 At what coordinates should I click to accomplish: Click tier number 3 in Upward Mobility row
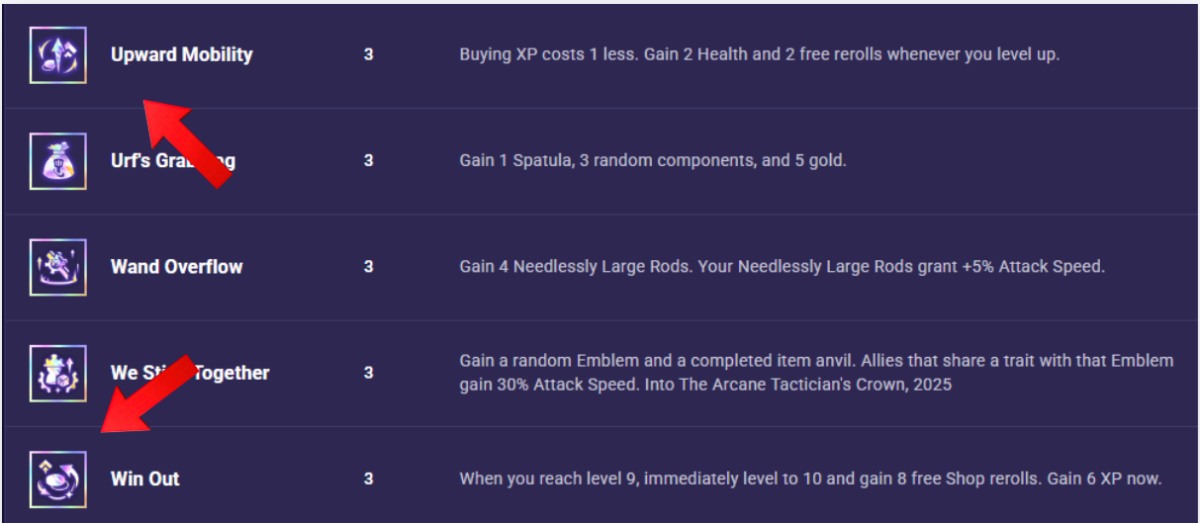369,55
